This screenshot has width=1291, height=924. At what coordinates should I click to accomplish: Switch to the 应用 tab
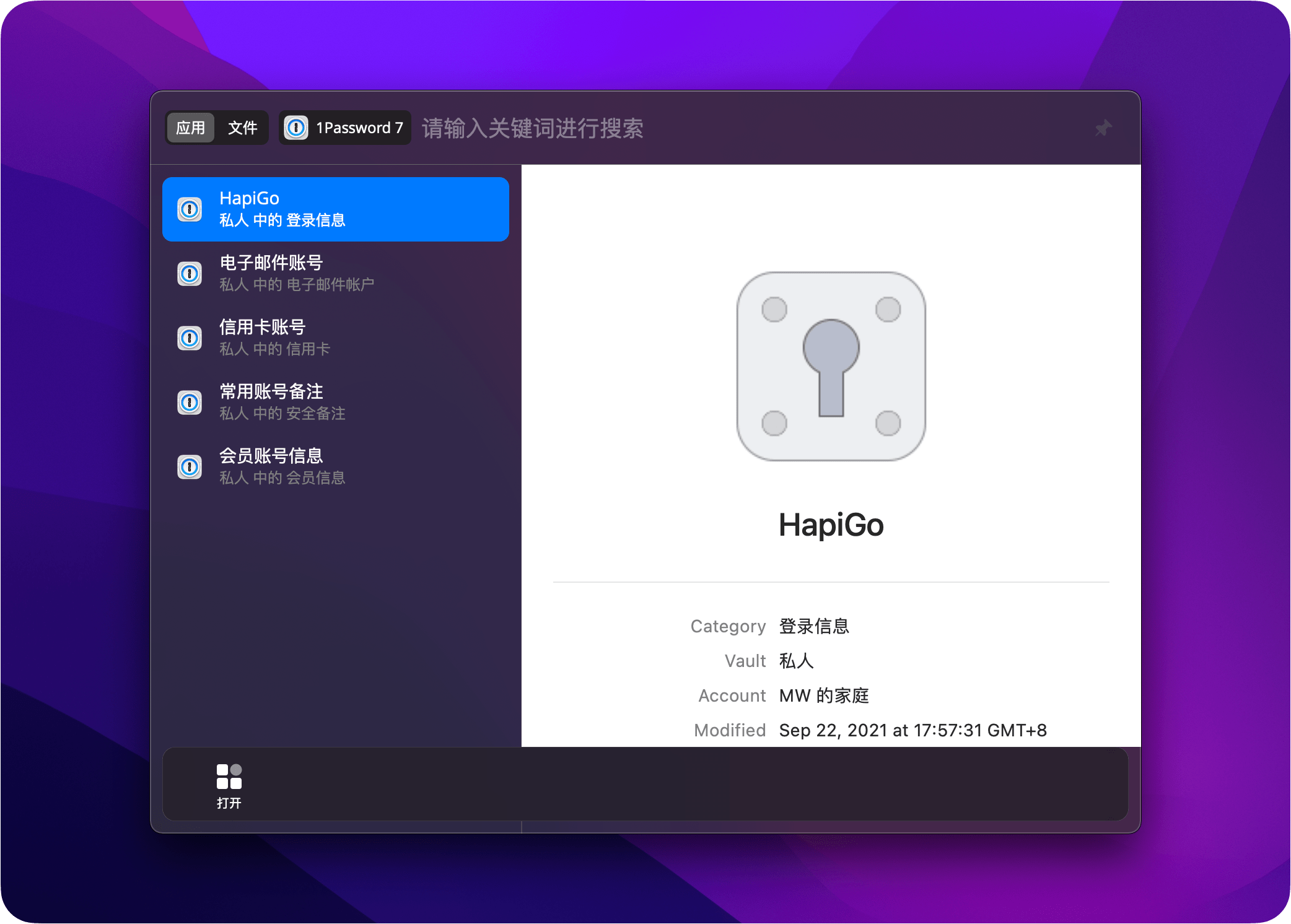tap(191, 128)
